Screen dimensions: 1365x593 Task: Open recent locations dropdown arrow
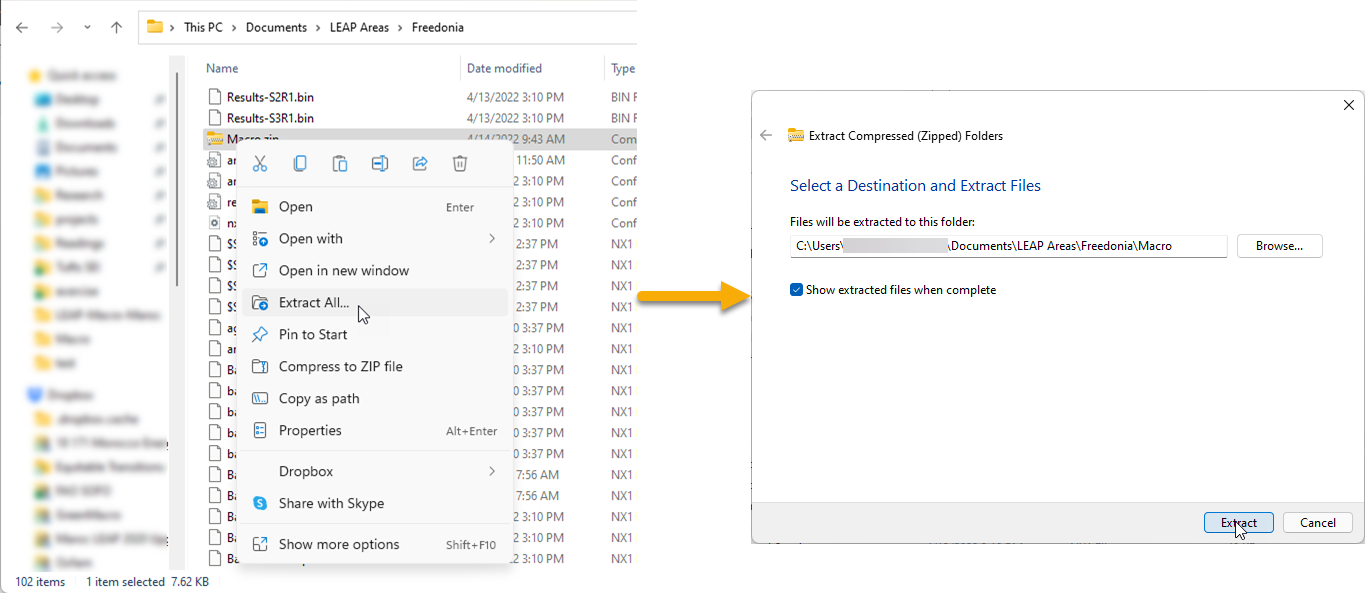coord(87,28)
